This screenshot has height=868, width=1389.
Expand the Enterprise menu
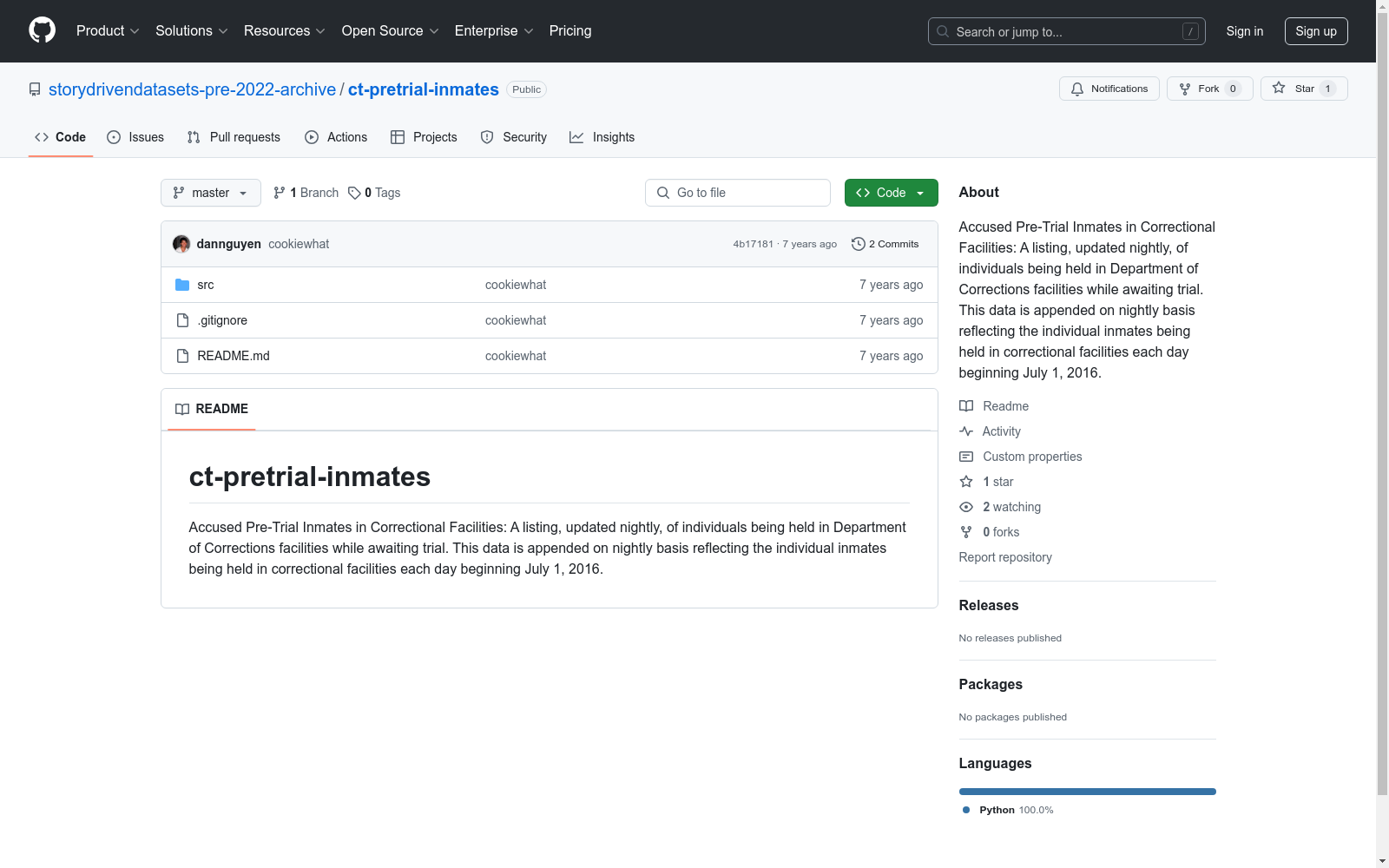(x=494, y=30)
